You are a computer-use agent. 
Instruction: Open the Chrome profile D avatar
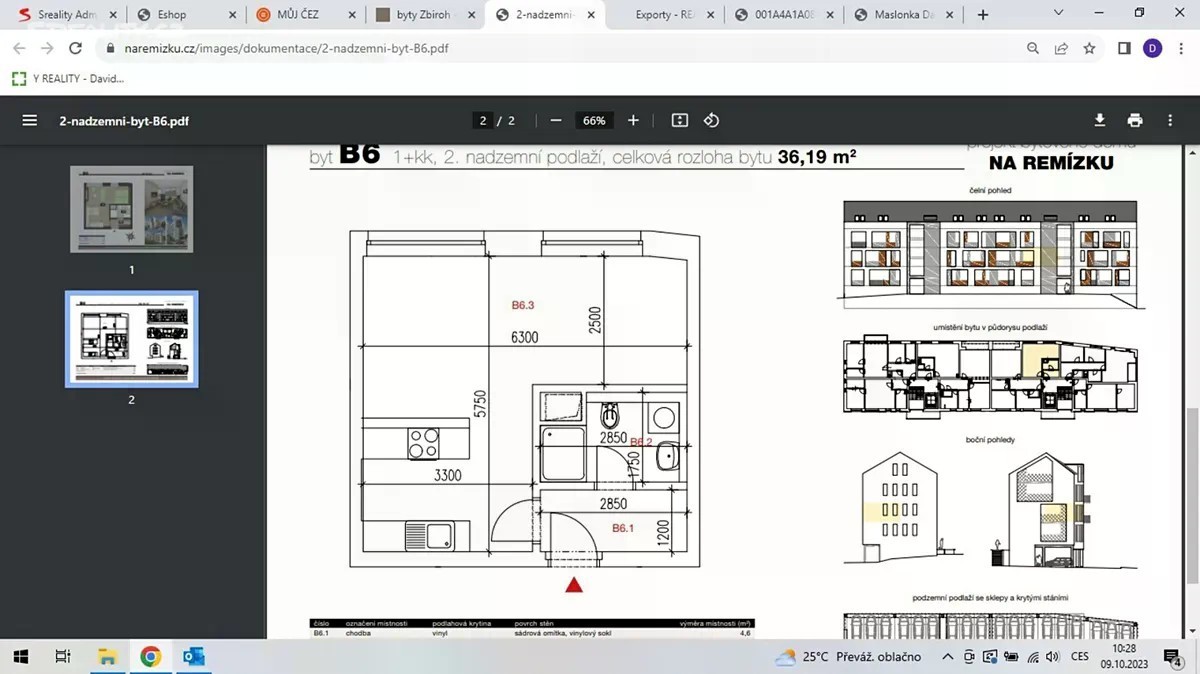(1152, 48)
